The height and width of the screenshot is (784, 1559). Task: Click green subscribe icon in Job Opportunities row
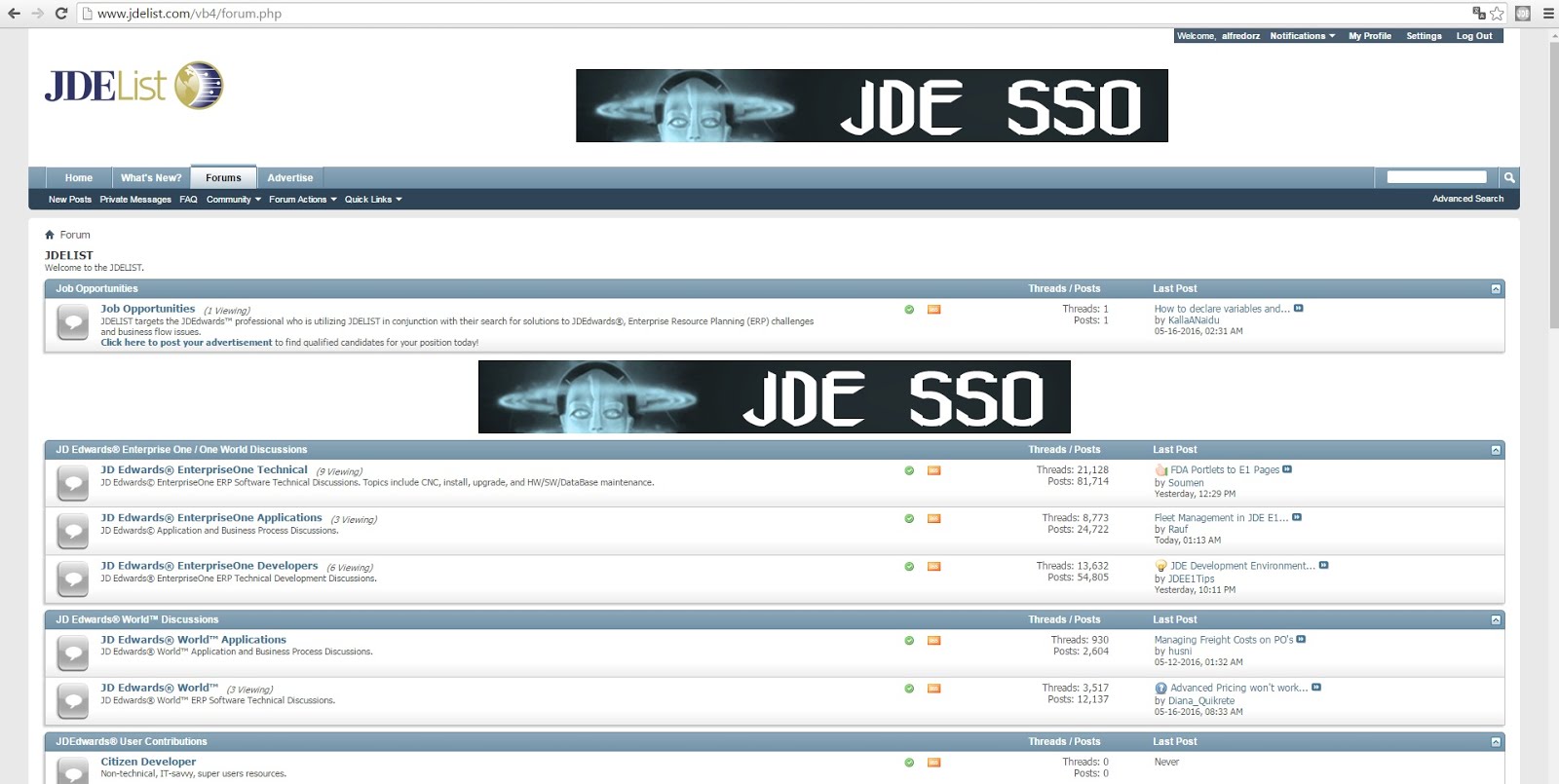click(909, 310)
